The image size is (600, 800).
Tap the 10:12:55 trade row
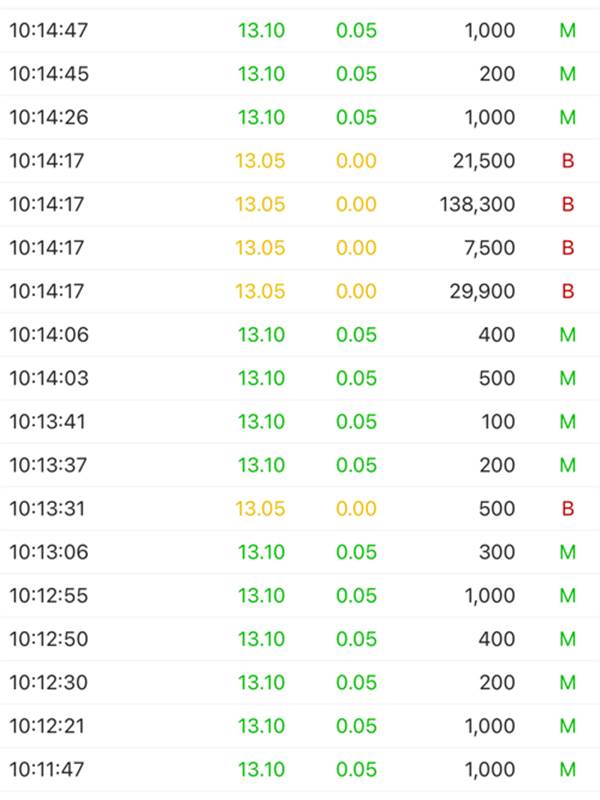[x=300, y=596]
